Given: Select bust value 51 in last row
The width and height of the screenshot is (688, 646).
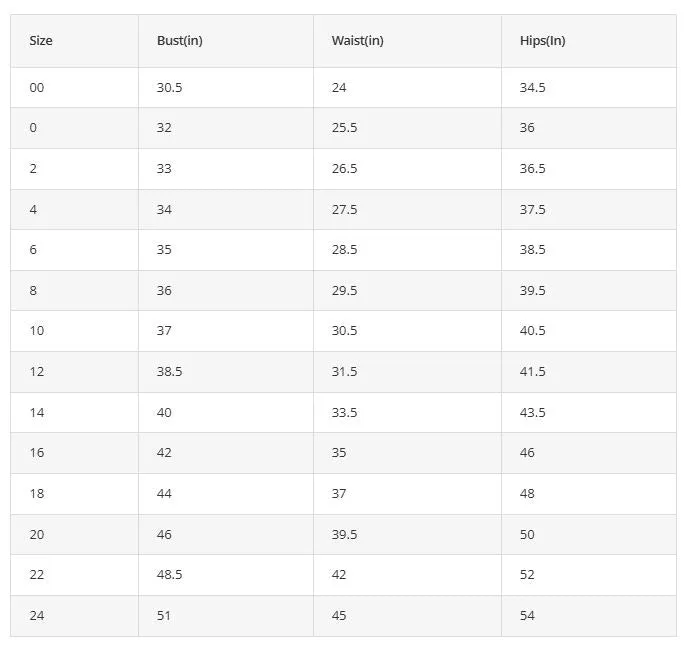Looking at the screenshot, I should pyautogui.click(x=164, y=615).
